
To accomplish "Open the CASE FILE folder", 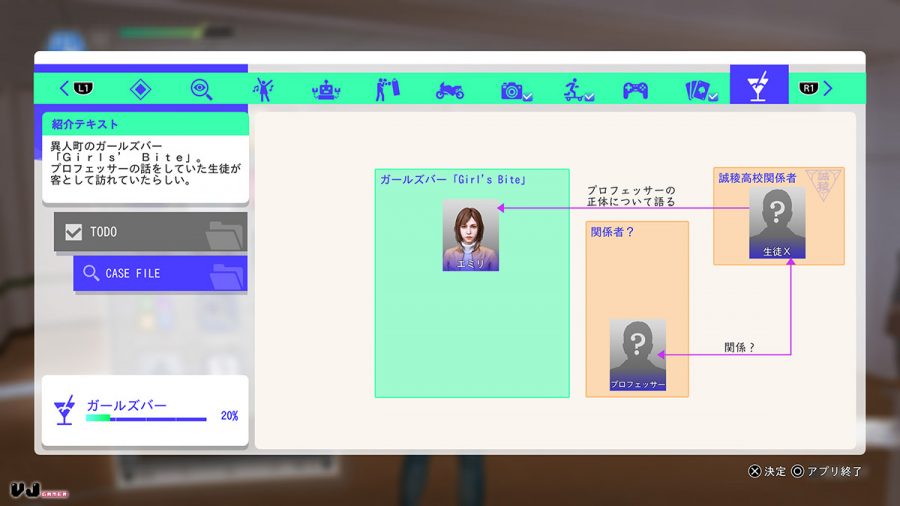I will [x=160, y=274].
